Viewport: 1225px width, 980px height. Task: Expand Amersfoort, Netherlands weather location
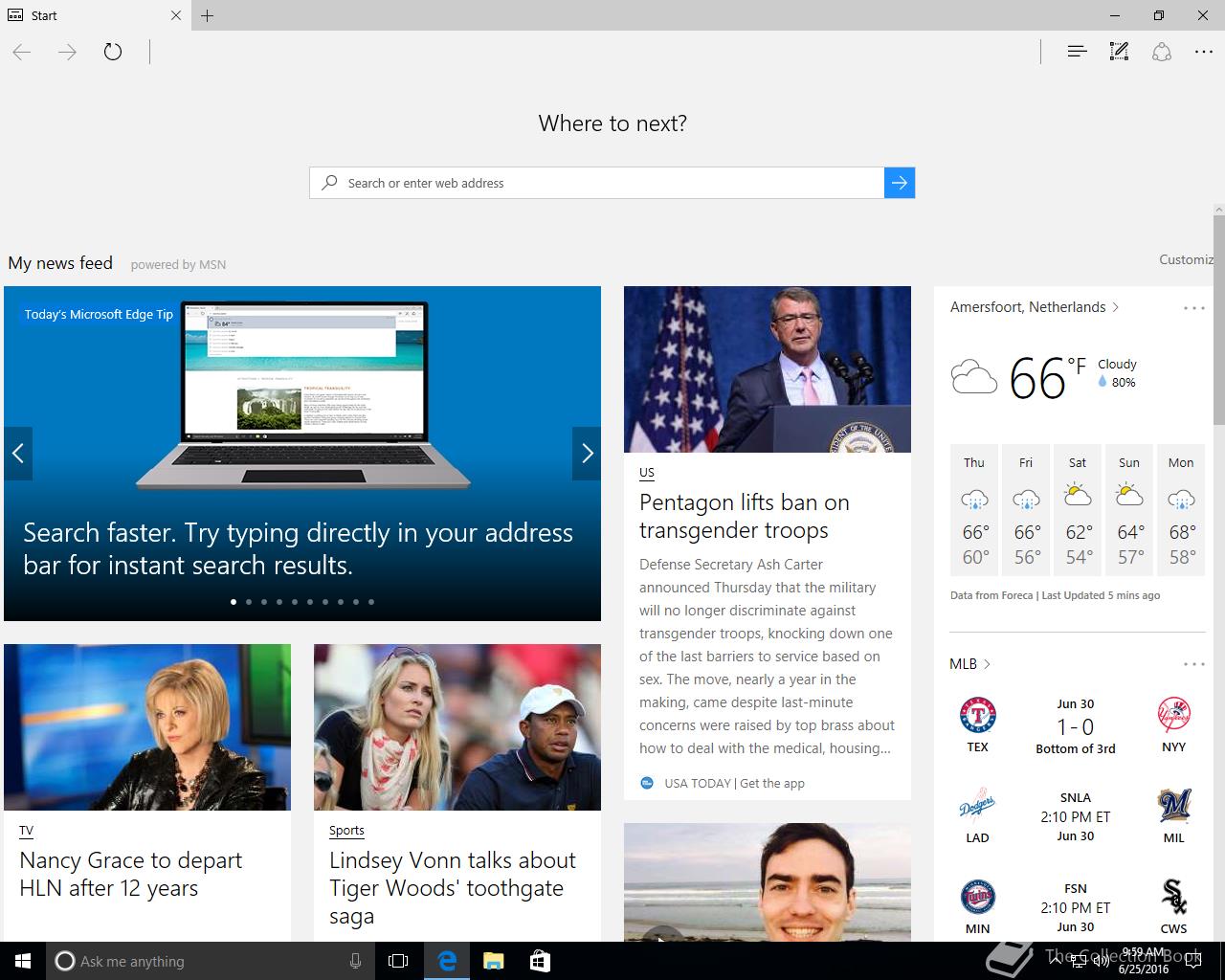tap(1035, 307)
